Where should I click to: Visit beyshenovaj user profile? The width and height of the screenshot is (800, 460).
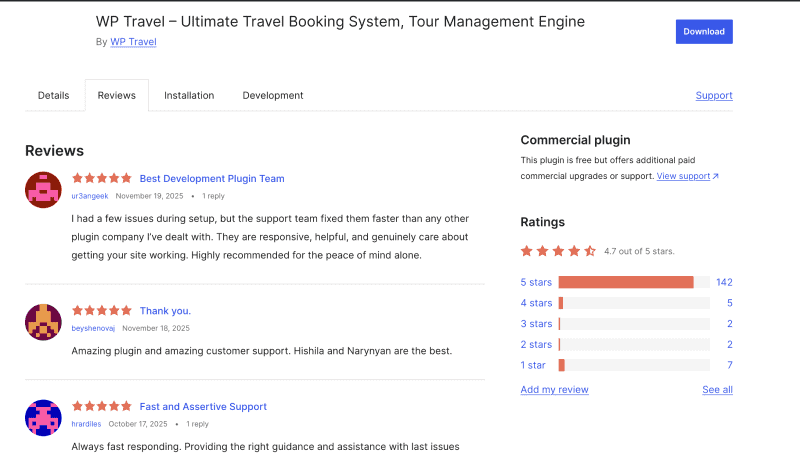93,328
